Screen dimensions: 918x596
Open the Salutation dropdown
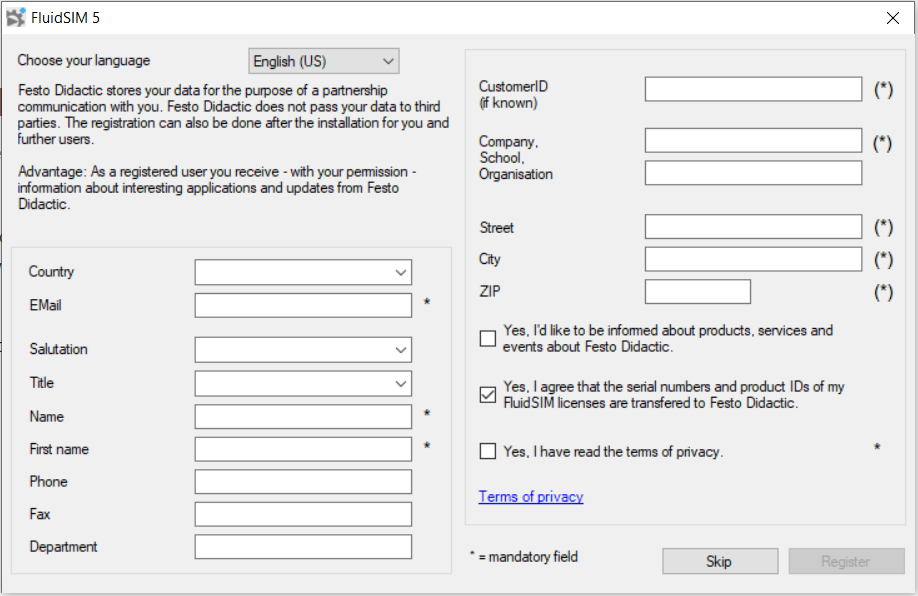click(303, 350)
